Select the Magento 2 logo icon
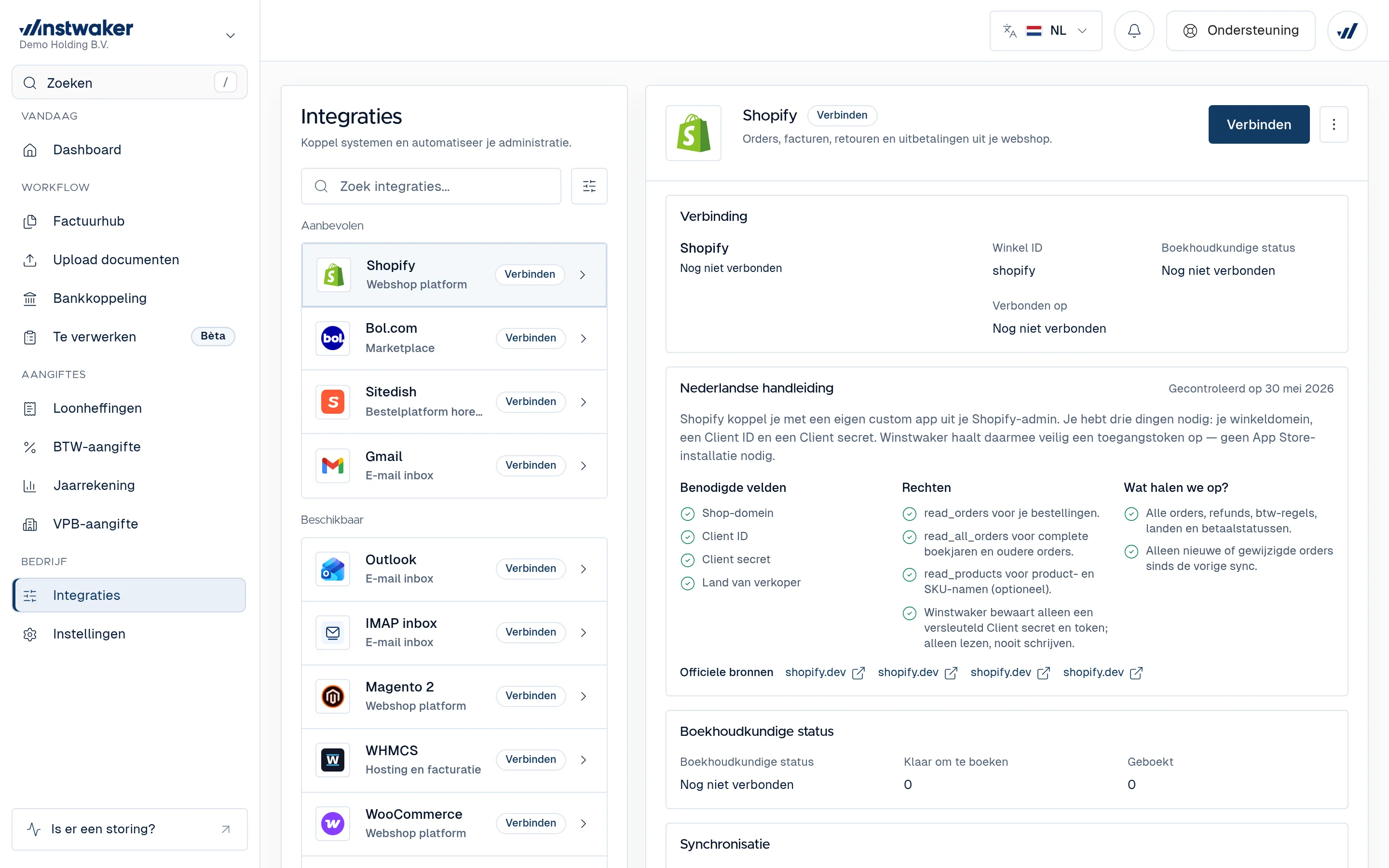Screen dimensions: 1389x868 tap(333, 696)
